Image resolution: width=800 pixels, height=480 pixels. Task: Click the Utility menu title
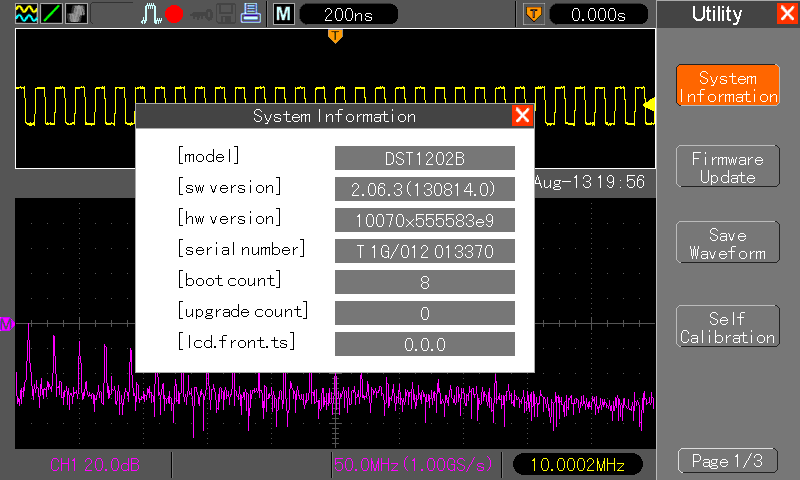[x=717, y=14]
